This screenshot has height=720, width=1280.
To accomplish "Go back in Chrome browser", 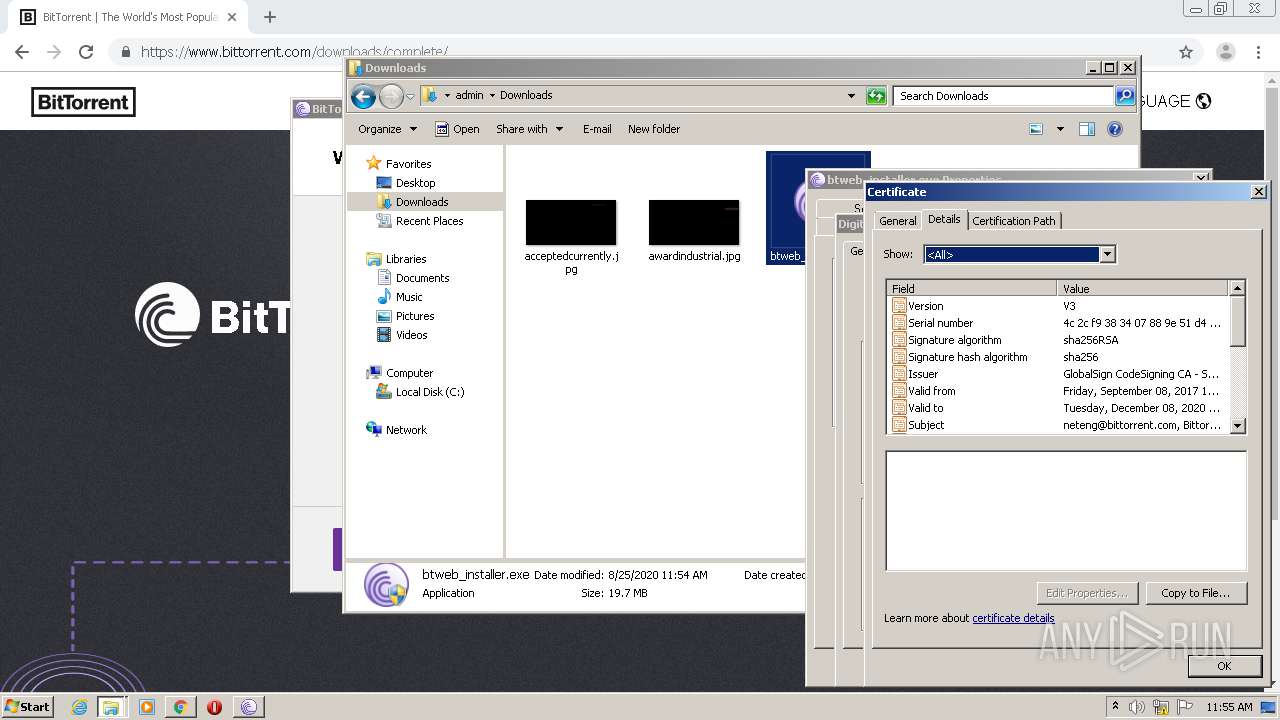I will coord(22,52).
